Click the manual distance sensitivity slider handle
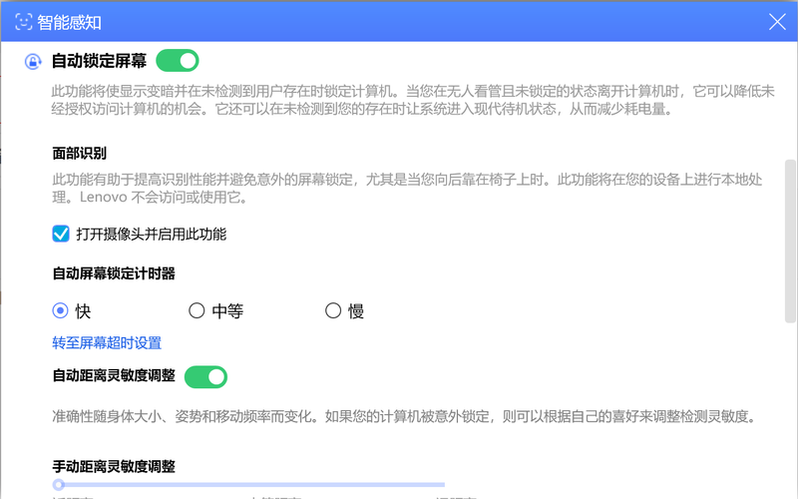This screenshot has width=798, height=499. pyautogui.click(x=59, y=484)
